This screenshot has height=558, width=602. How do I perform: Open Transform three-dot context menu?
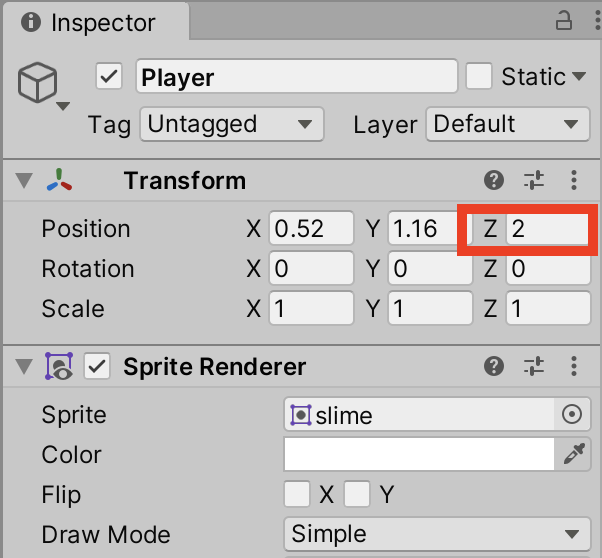click(x=574, y=180)
